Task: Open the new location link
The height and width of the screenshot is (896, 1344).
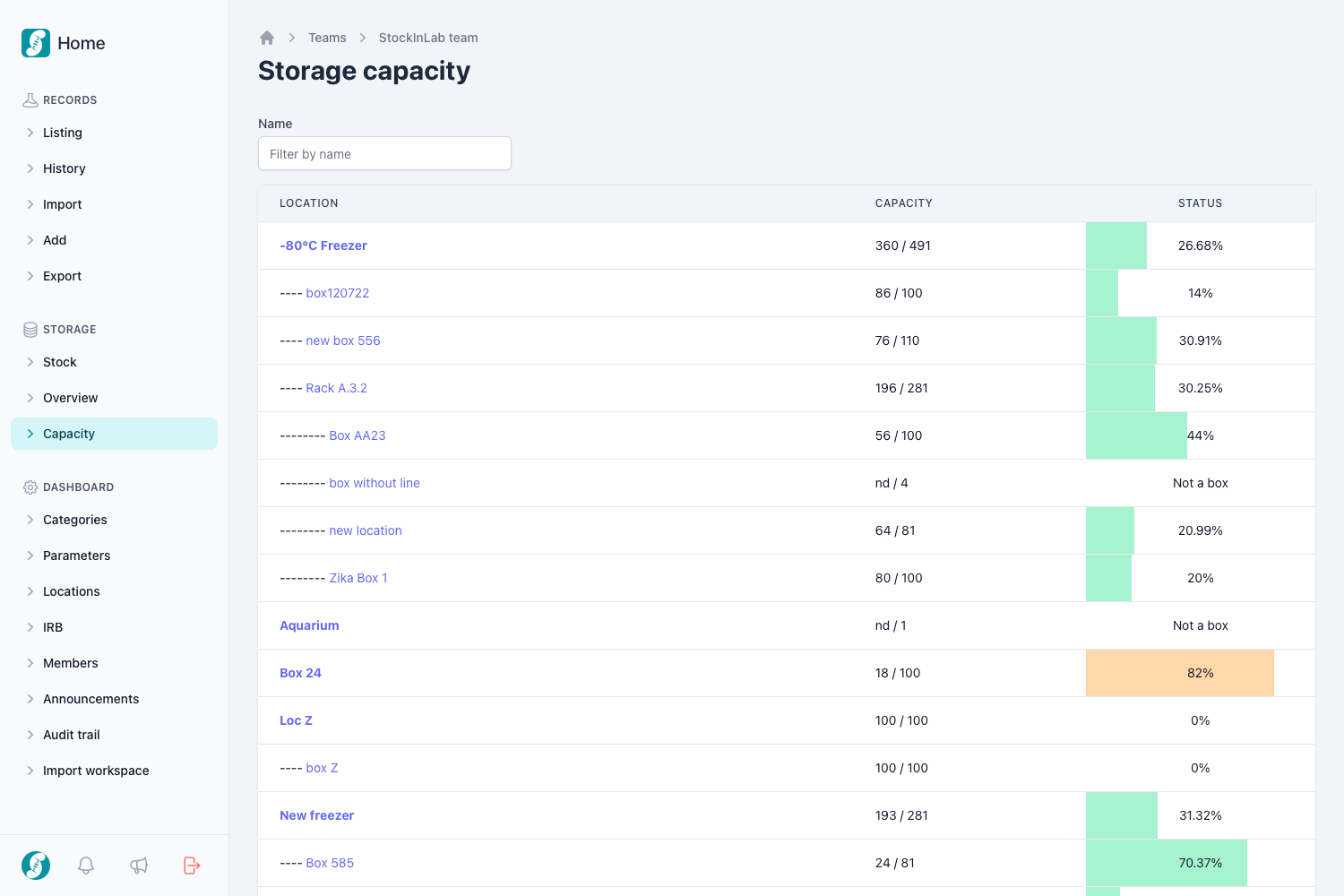Action: click(366, 530)
